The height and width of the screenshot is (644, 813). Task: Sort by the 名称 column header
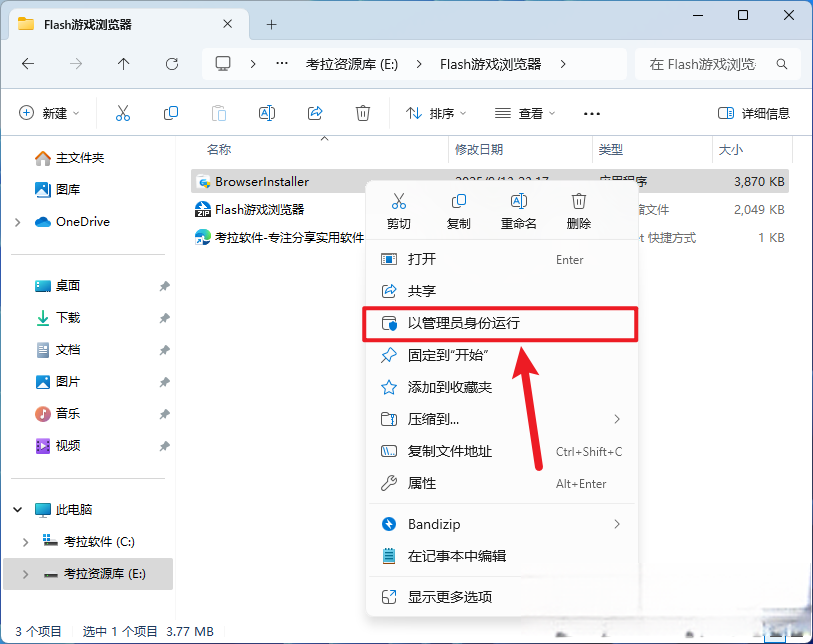coord(219,150)
